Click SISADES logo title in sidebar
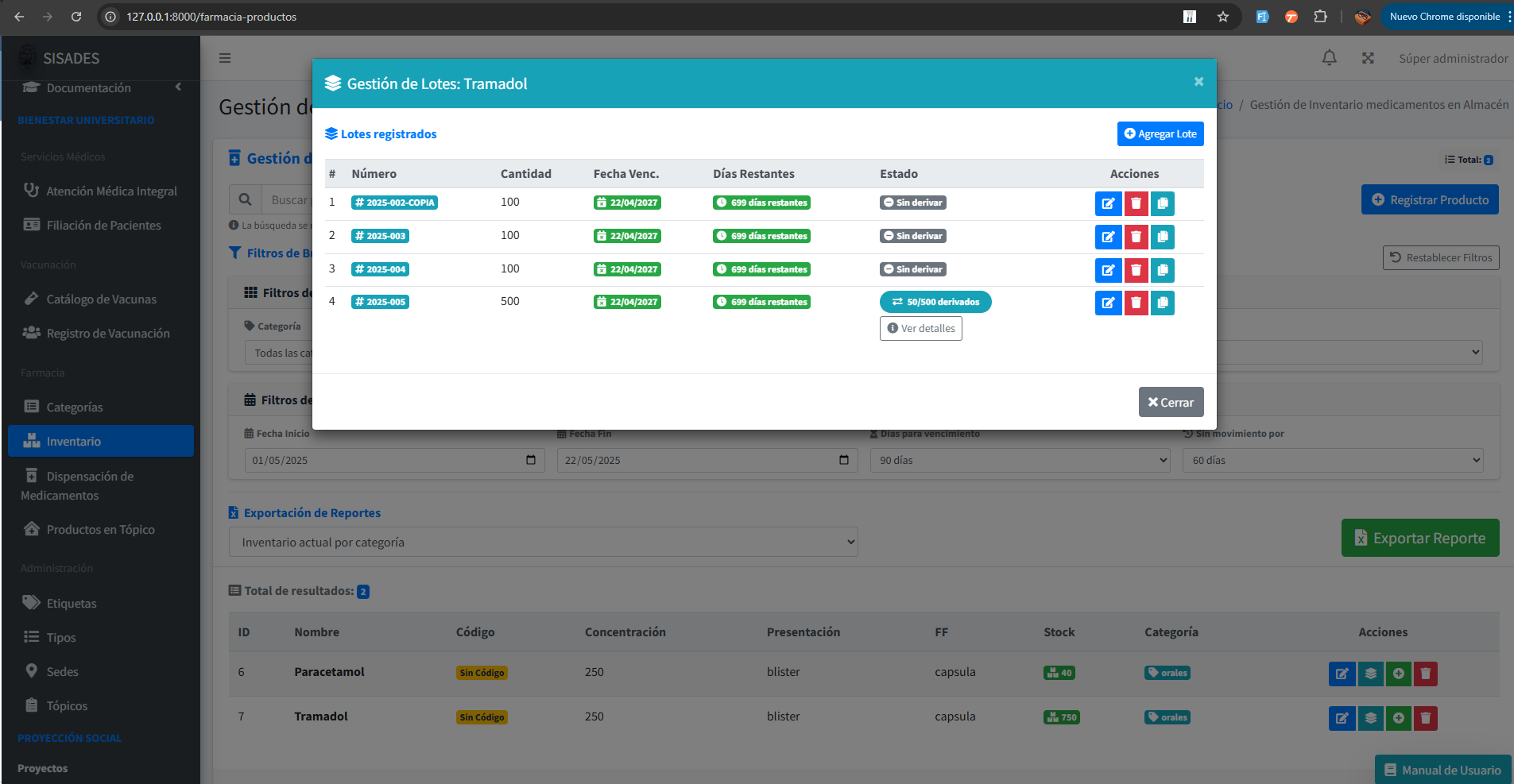The height and width of the screenshot is (784, 1514). pyautogui.click(x=71, y=58)
